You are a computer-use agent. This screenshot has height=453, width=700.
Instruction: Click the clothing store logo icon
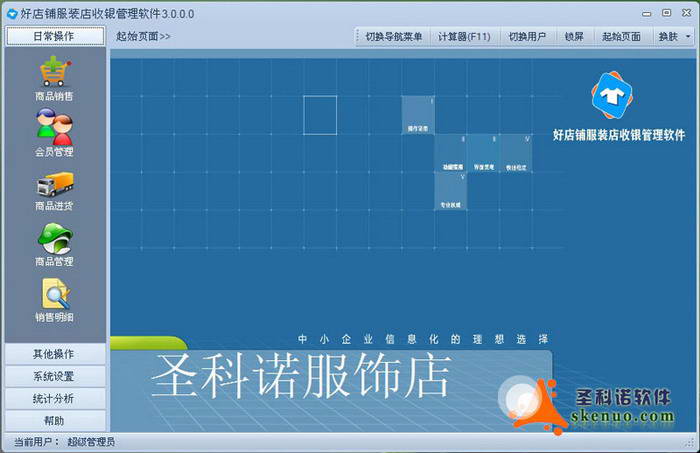(x=618, y=96)
